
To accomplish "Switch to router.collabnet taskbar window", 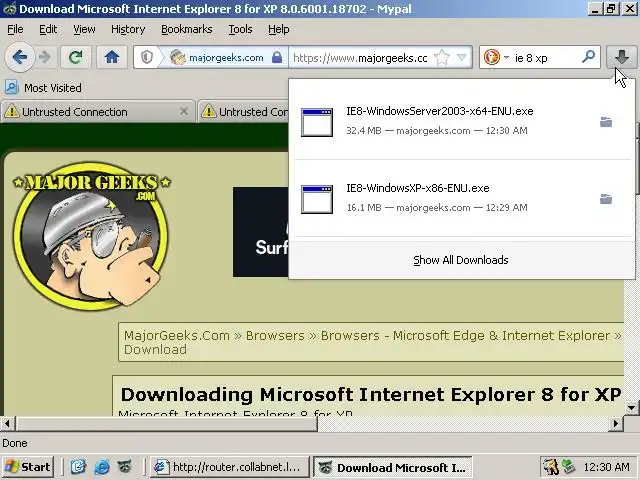I will [x=229, y=467].
